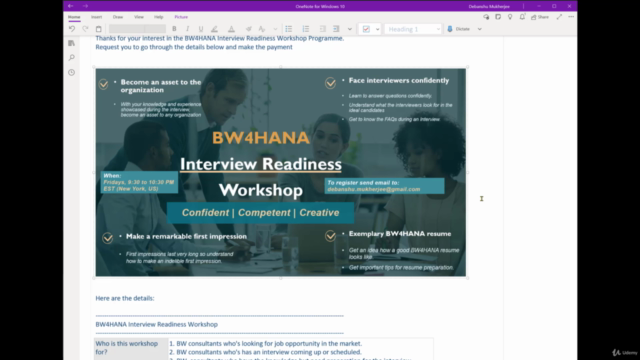Screen dimensions: 640x360
Task: Toggle Italic formatting
Action: pos(187,29)
